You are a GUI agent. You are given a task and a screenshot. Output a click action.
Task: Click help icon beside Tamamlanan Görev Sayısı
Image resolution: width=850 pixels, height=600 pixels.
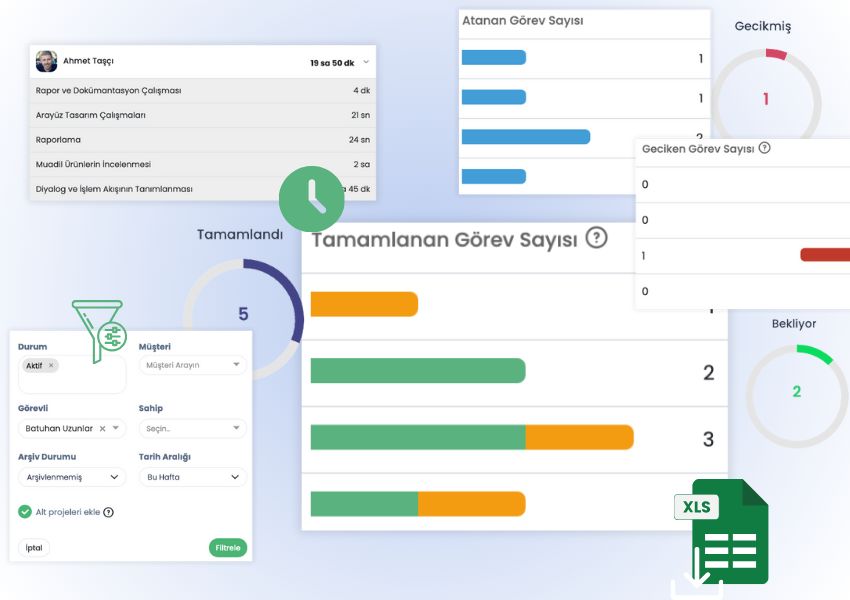tap(596, 238)
